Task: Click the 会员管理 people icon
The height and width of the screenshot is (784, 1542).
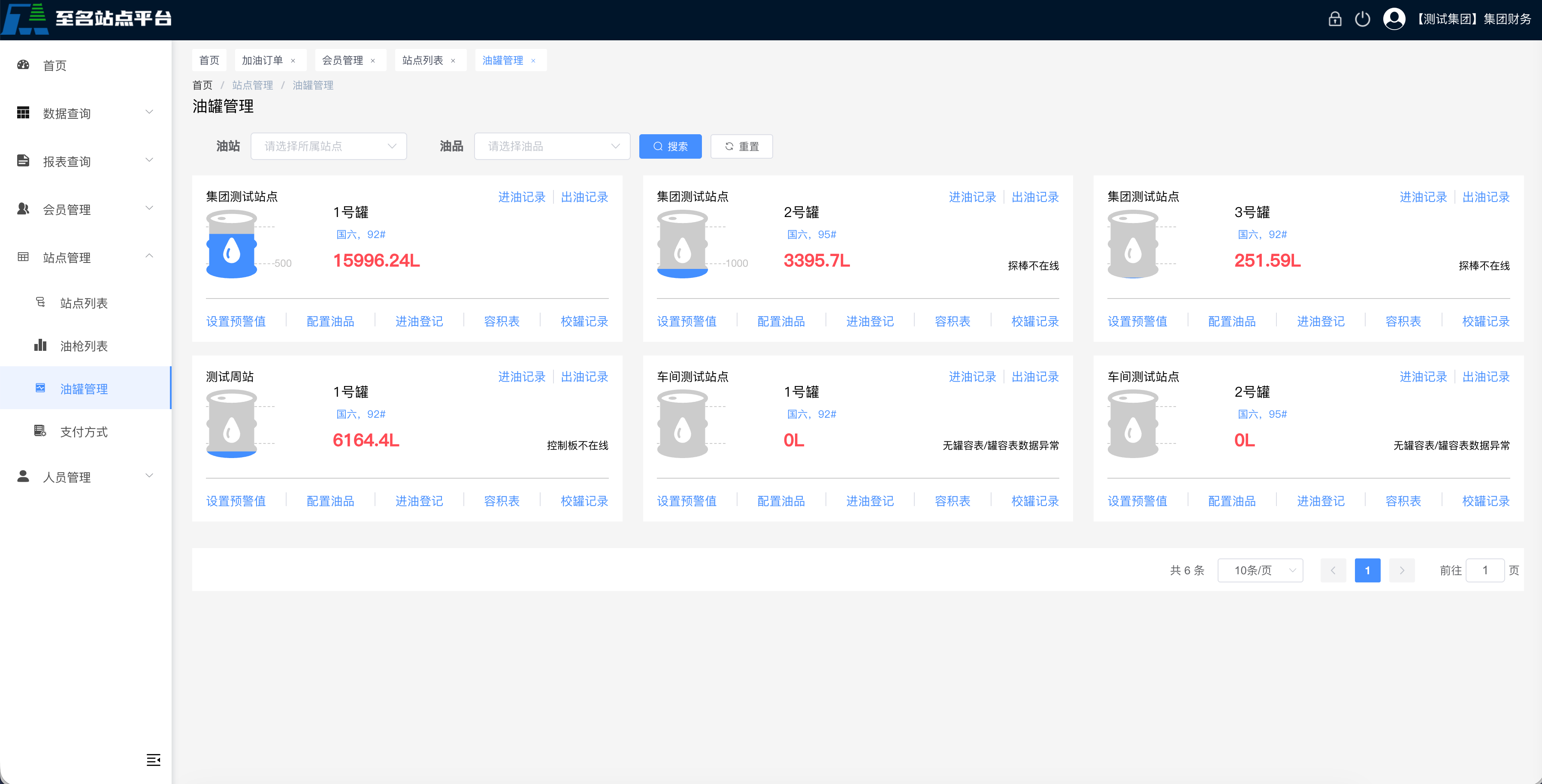Action: coord(23,208)
